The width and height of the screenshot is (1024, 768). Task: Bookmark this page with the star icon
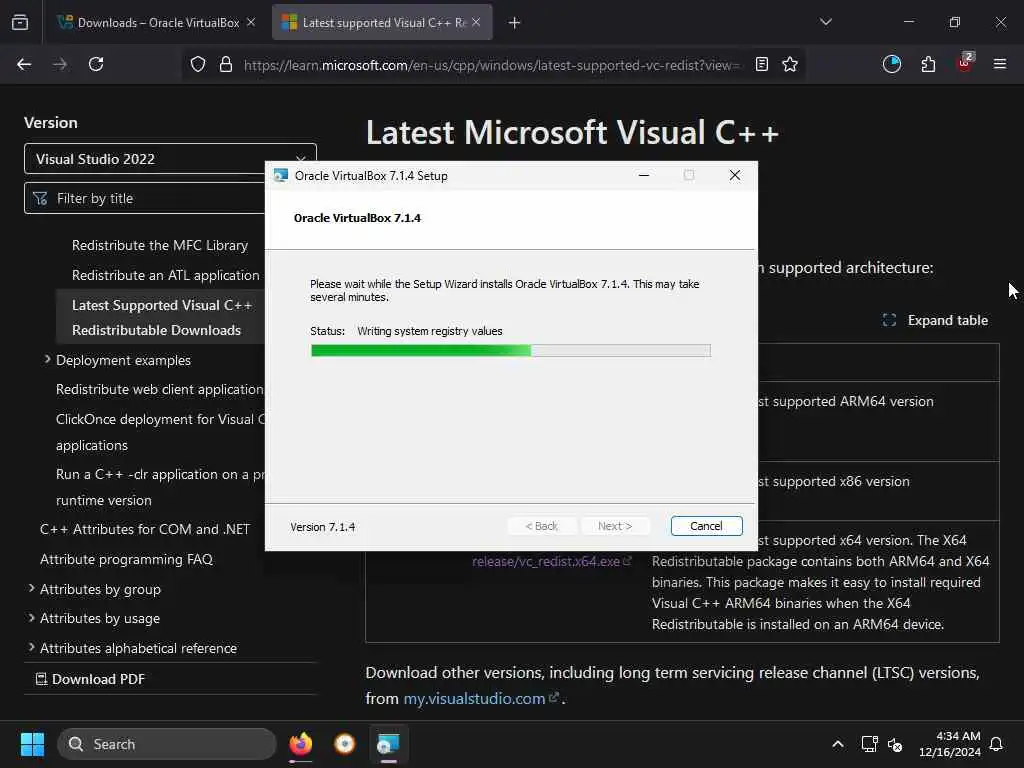pos(790,64)
